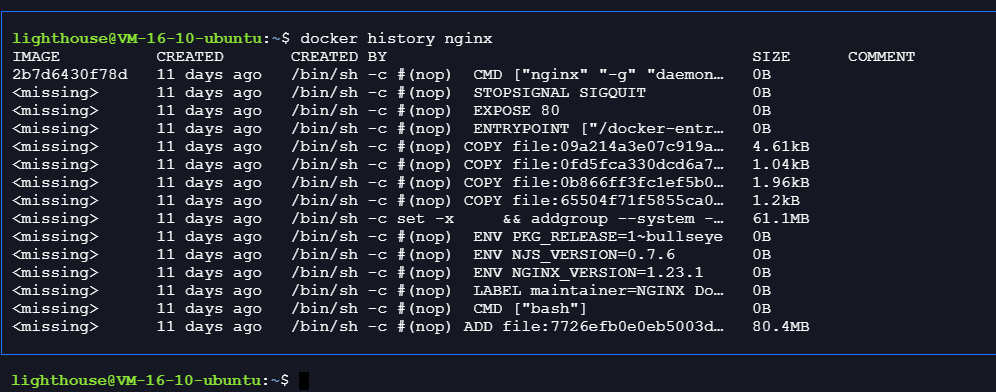
Task: Click the bottom lighthouse@VM-16-10-ubuntu prompt
Action: [151, 381]
